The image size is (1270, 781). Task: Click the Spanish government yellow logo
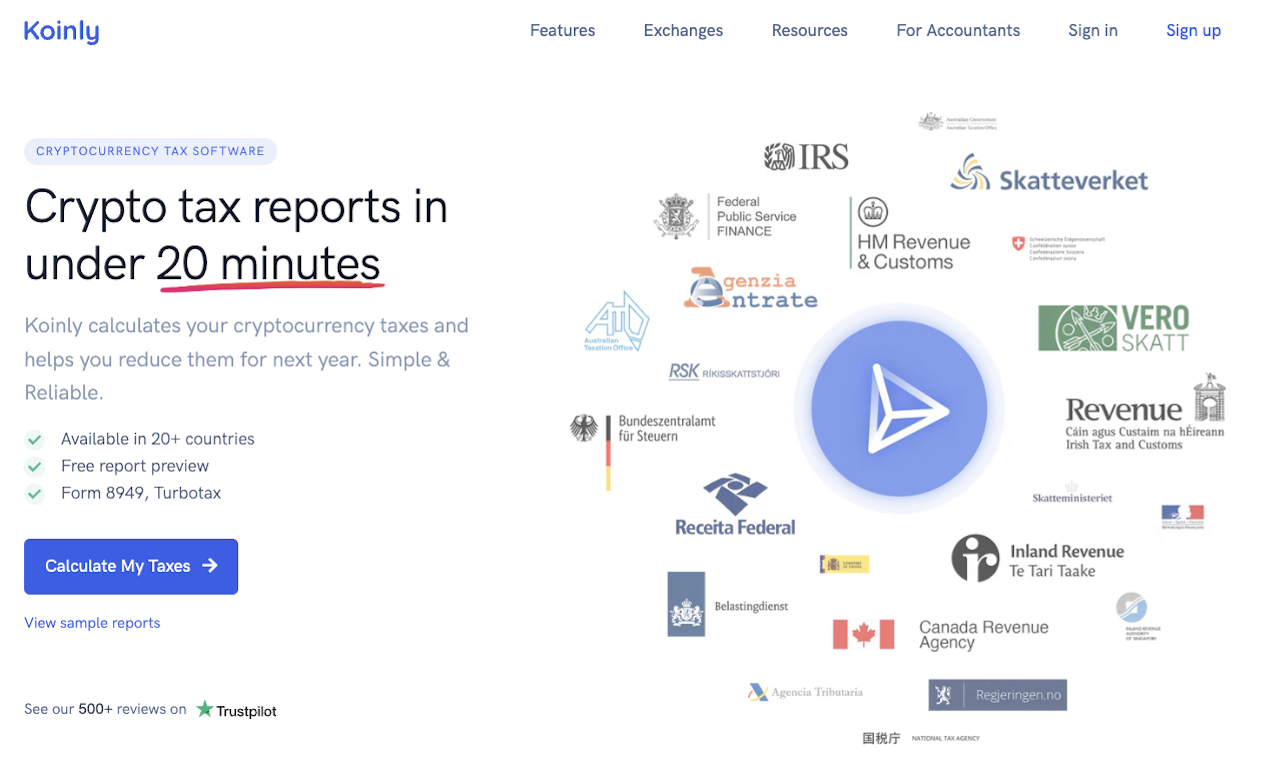pyautogui.click(x=844, y=565)
